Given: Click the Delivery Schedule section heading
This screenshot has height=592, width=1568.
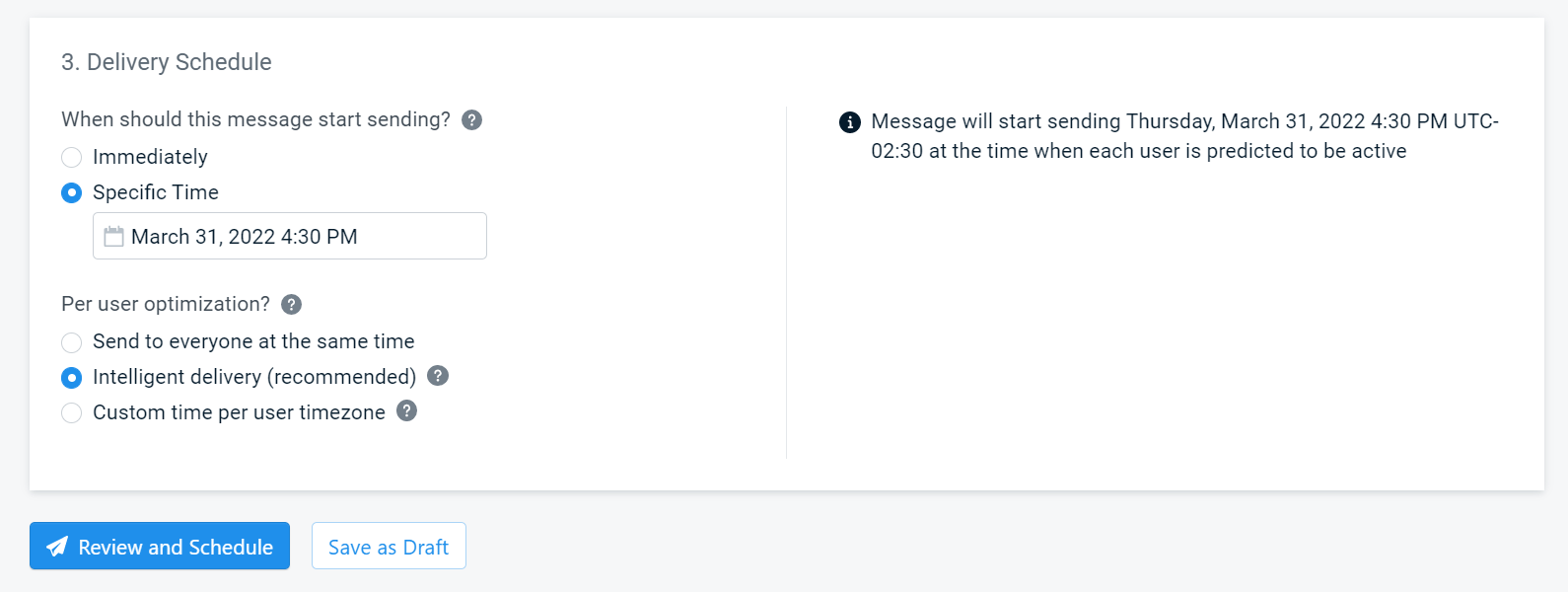Looking at the screenshot, I should [x=165, y=61].
